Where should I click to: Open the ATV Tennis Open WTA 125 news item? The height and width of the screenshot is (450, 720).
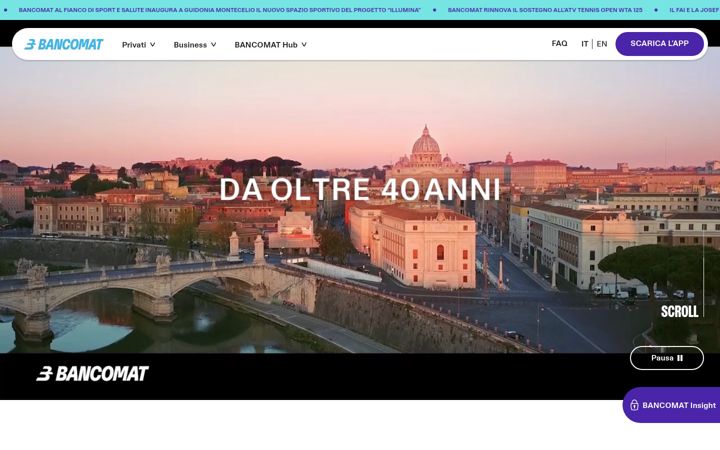coord(545,10)
